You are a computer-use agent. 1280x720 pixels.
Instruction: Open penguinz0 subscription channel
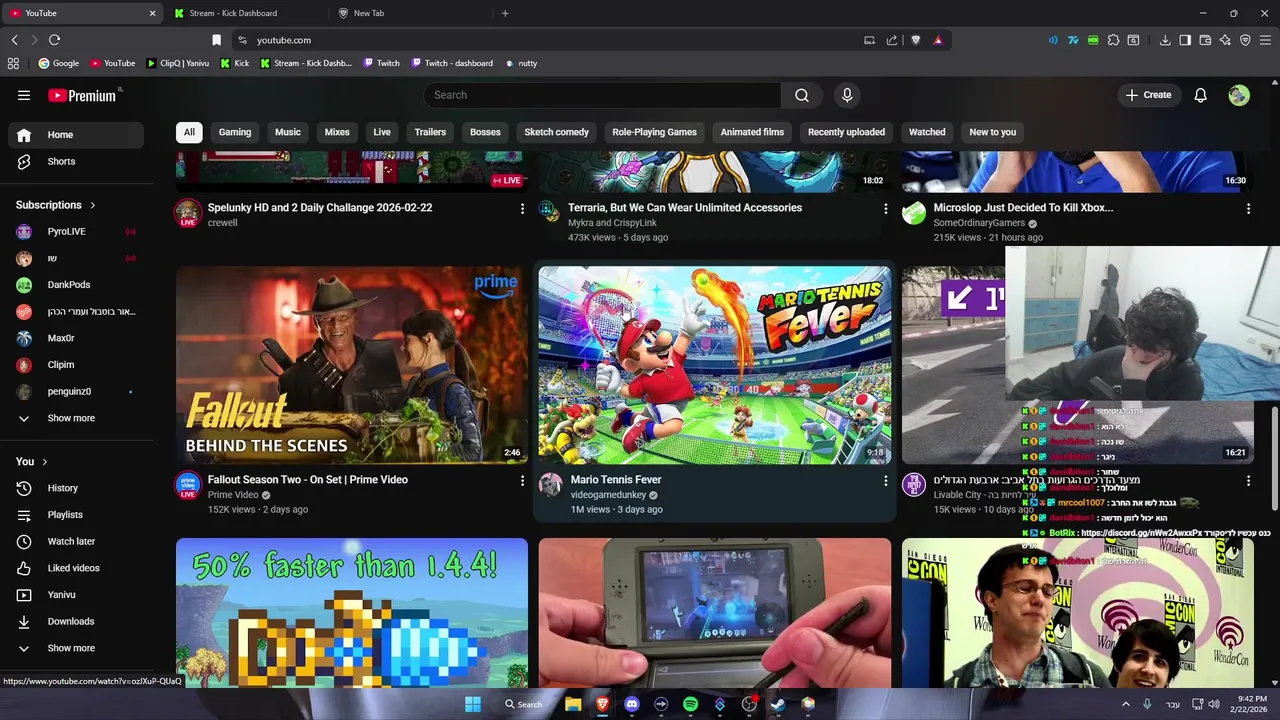pos(76,391)
